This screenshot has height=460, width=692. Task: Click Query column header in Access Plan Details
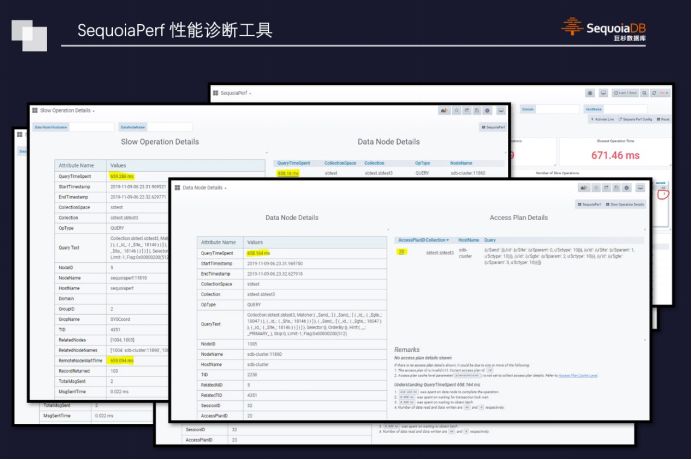click(x=490, y=240)
